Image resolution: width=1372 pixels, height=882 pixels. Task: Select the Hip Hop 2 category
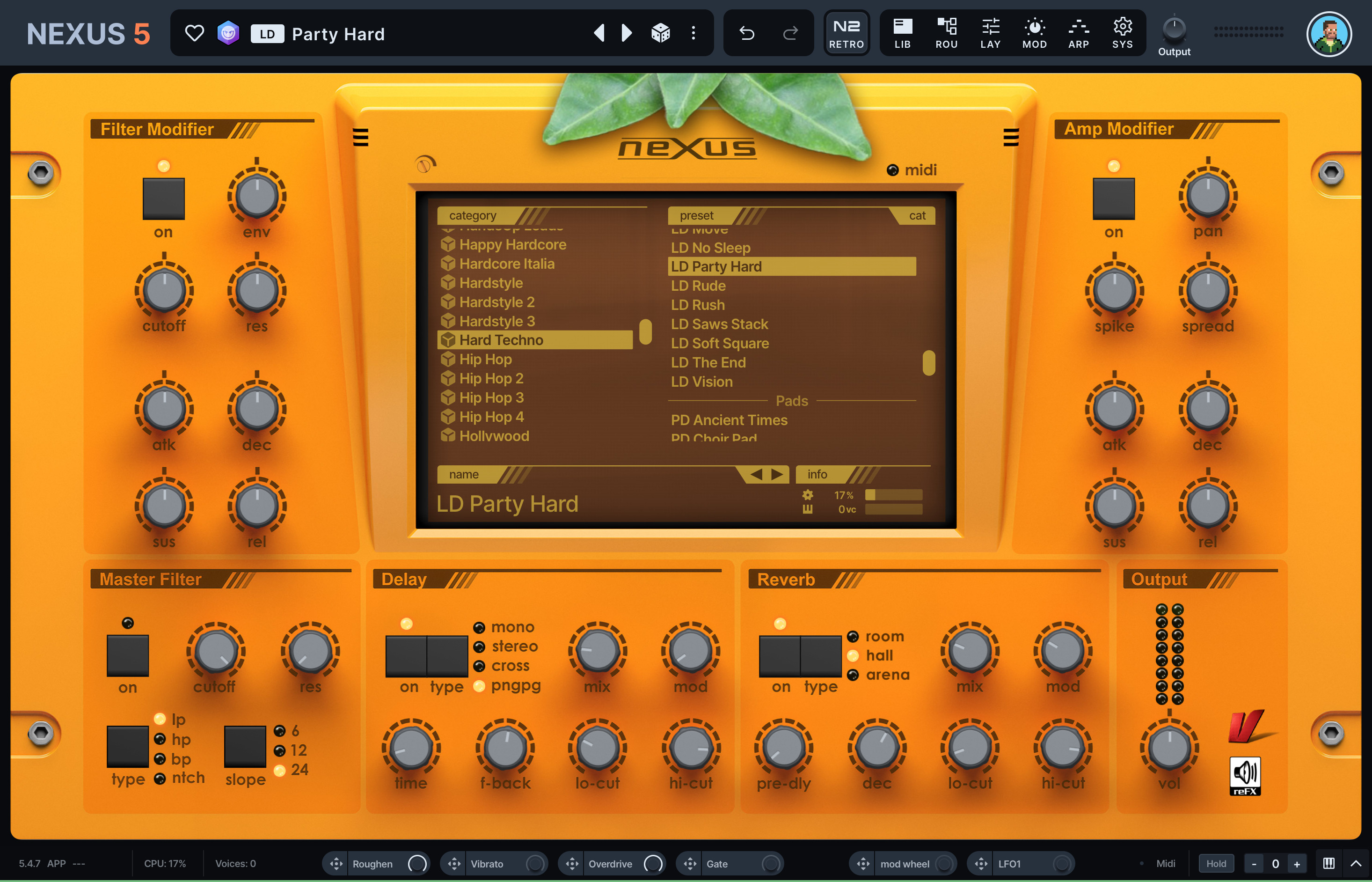click(491, 379)
